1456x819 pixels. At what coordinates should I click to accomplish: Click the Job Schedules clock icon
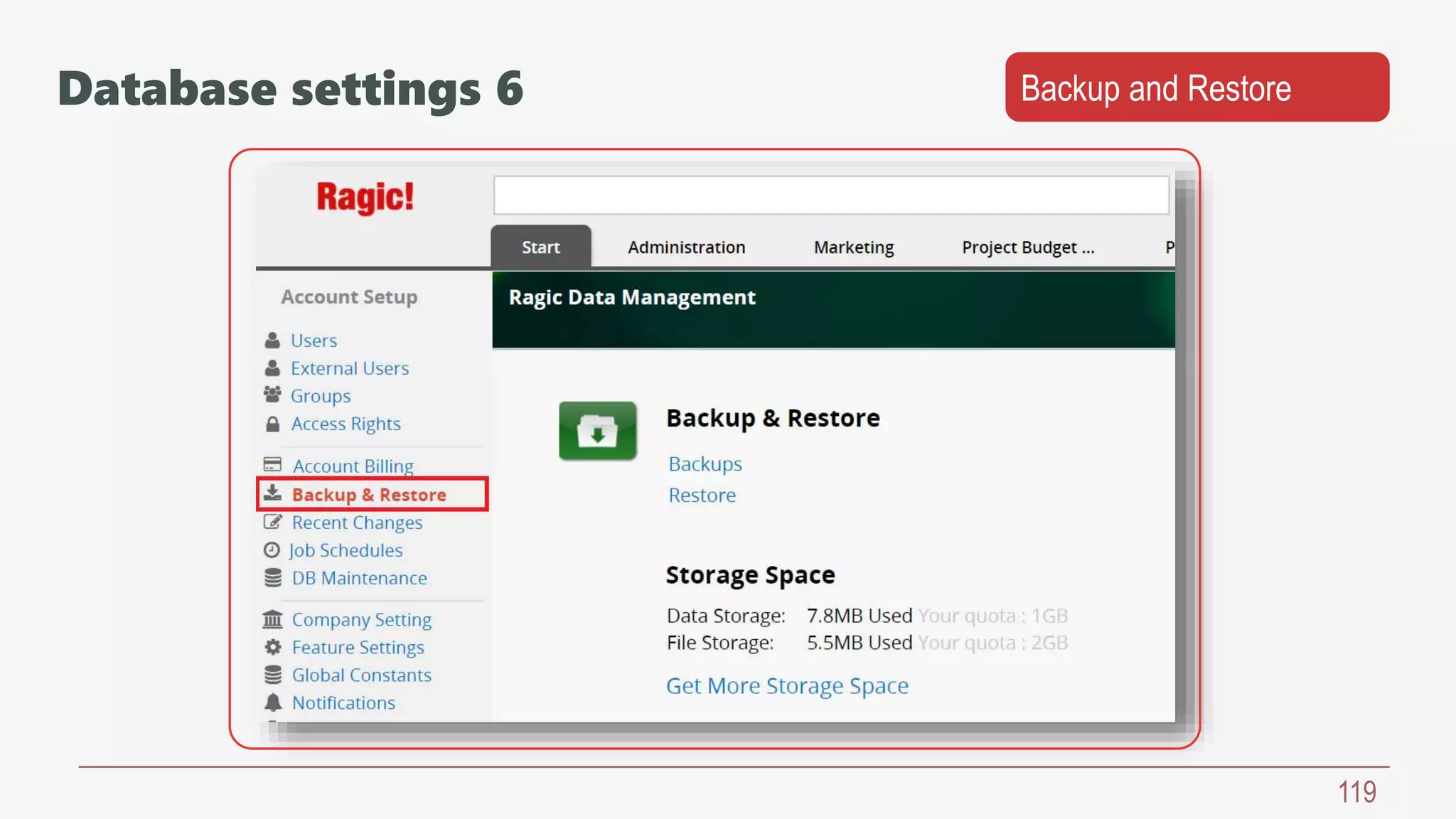[x=272, y=550]
